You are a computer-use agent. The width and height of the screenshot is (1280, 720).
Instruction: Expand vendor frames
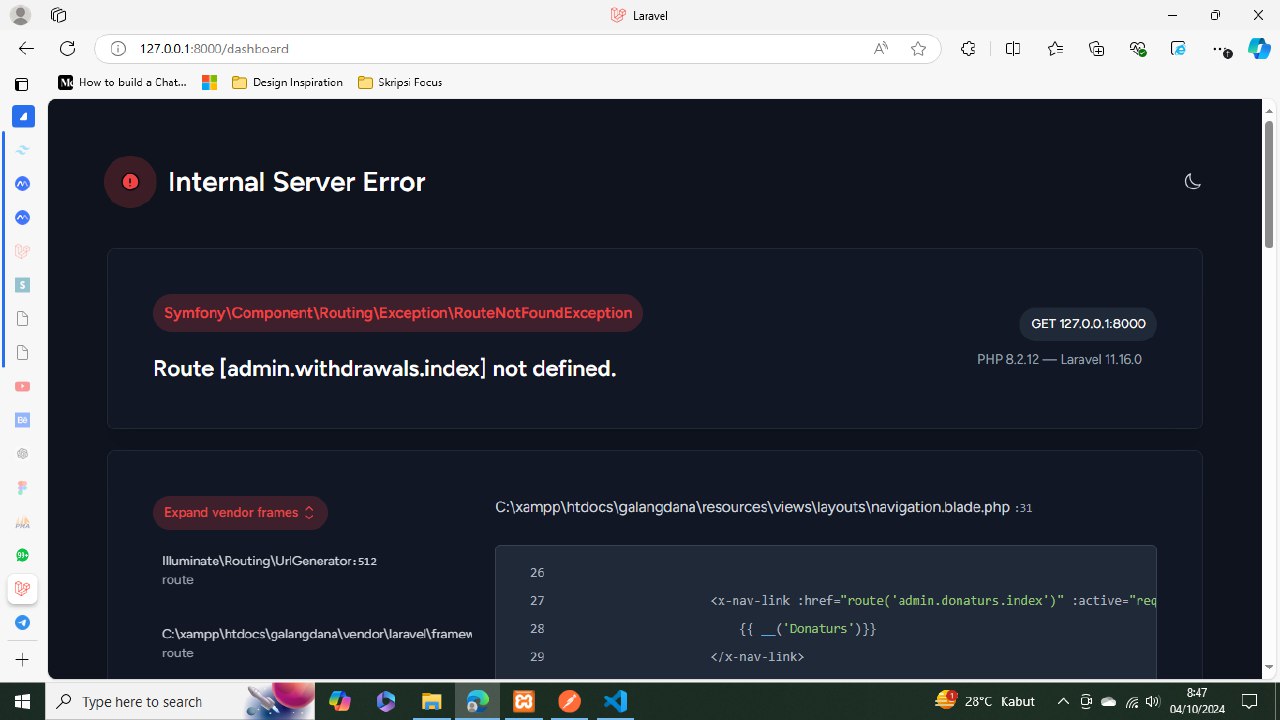tap(240, 512)
